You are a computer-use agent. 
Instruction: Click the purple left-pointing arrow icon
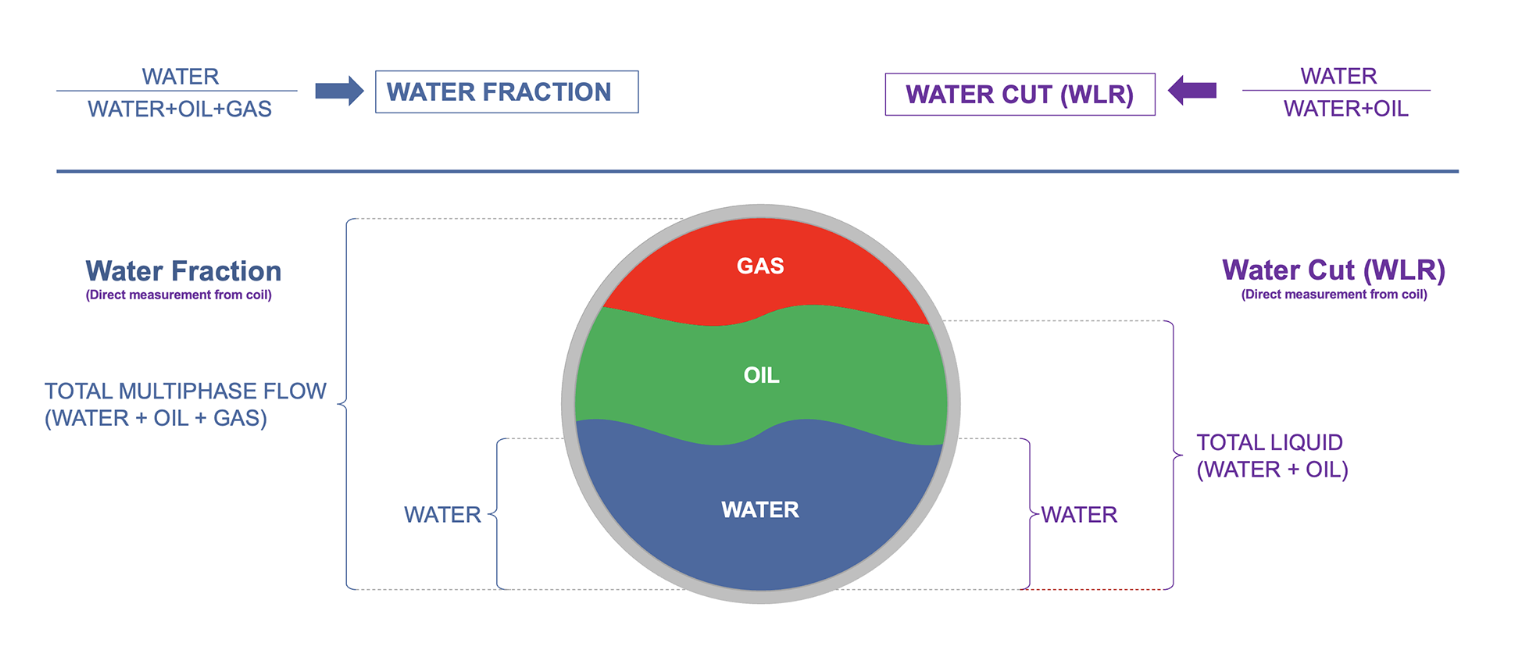click(x=1192, y=91)
